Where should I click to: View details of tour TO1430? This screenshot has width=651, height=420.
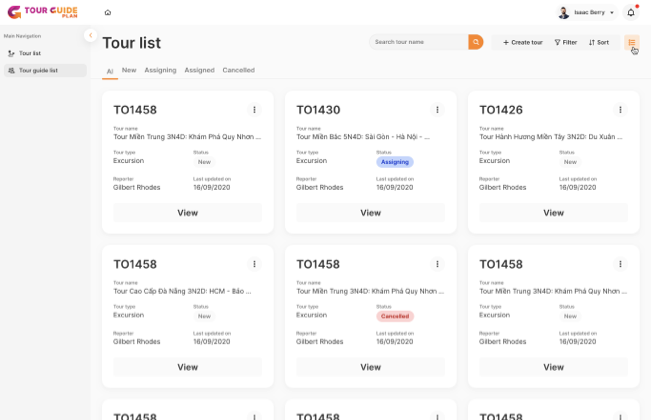pos(370,213)
